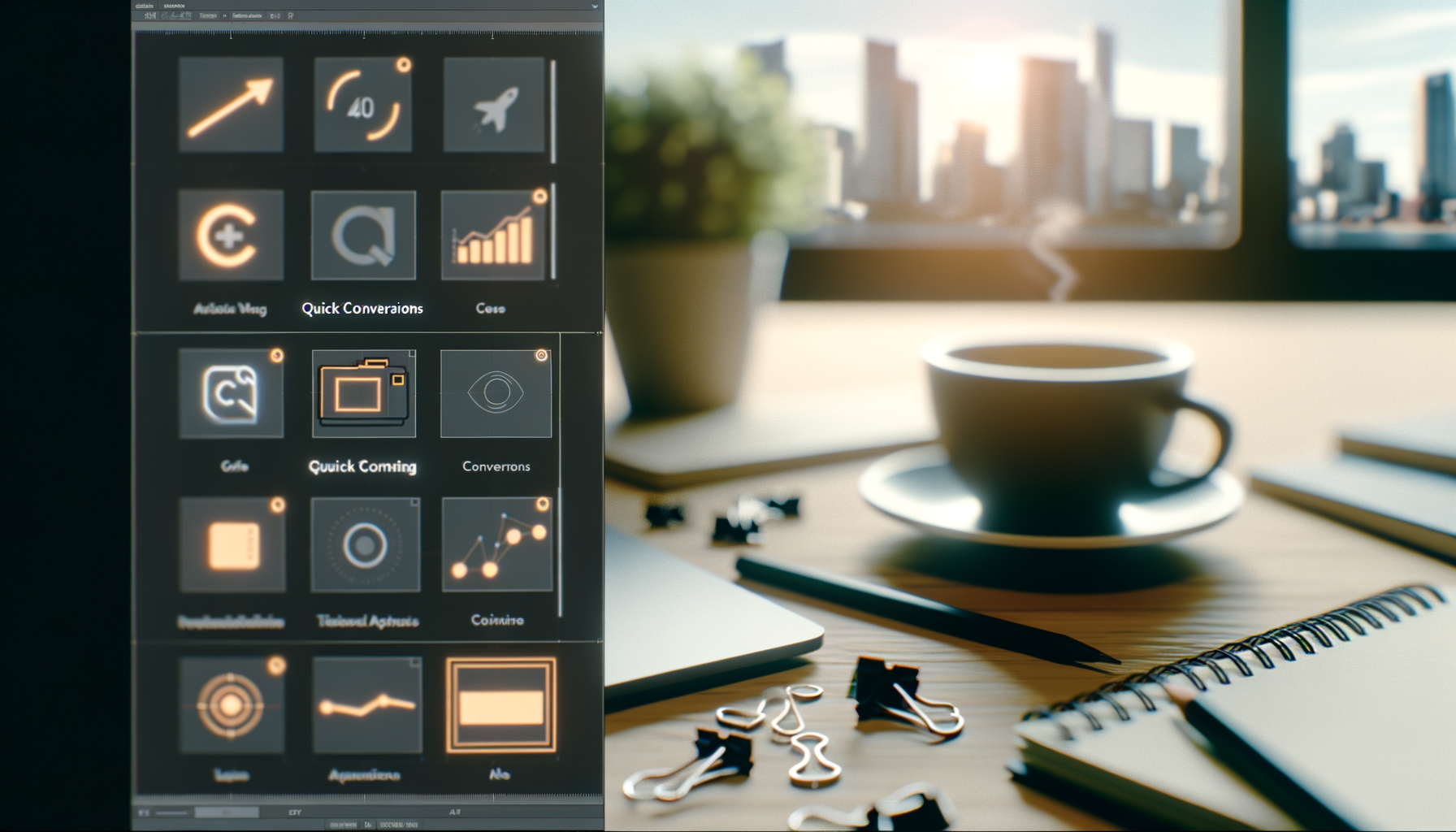Image resolution: width=1456 pixels, height=832 pixels.
Task: Choose the solid orange rounded square icon
Action: click(x=232, y=544)
